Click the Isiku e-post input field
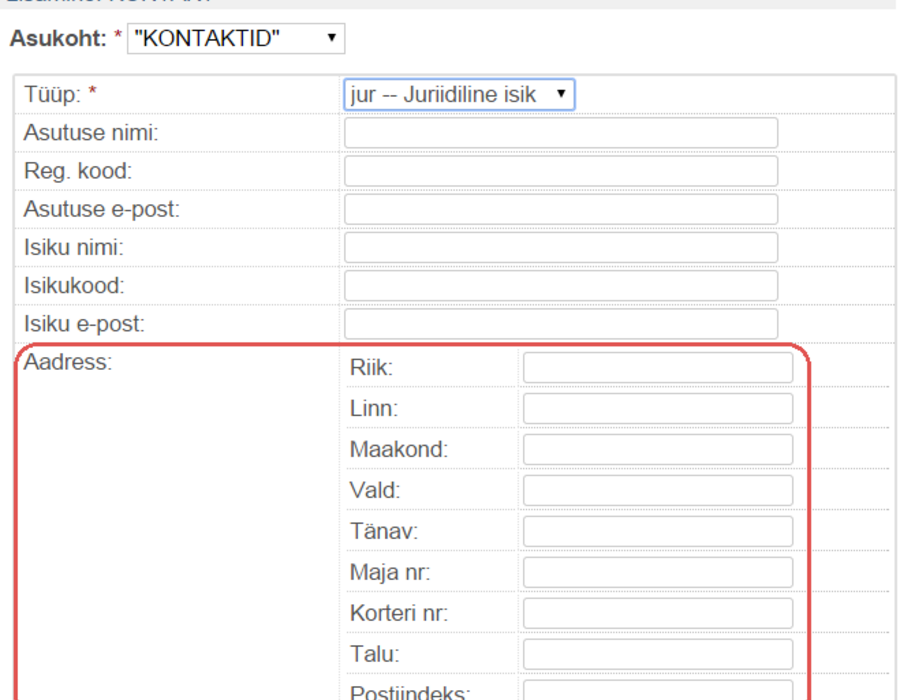900x700 pixels. (x=561, y=324)
